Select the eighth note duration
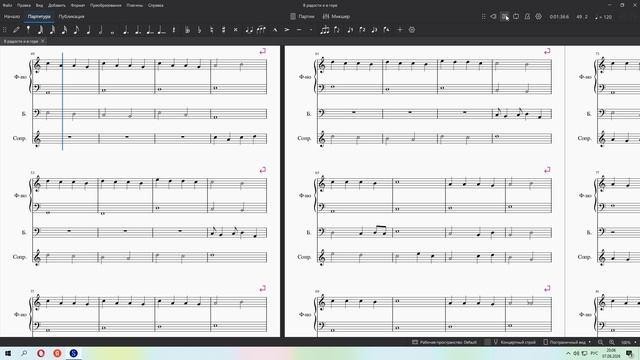Screen dimensions: 640x360 coord(76,29)
